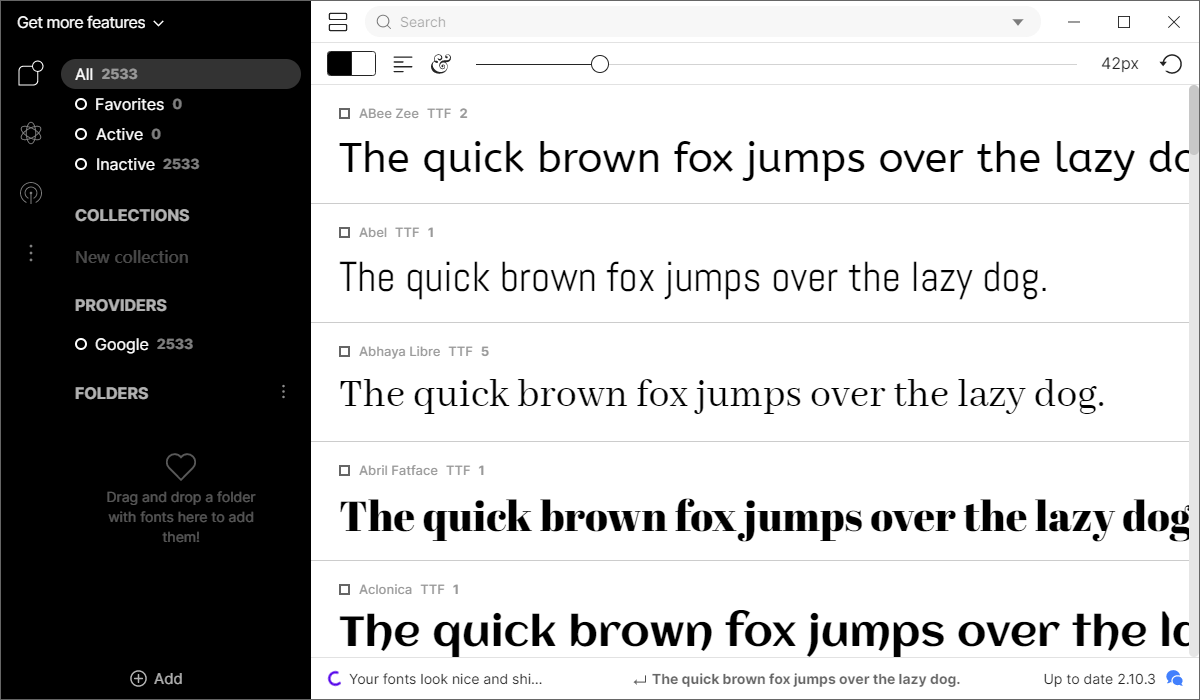1200x700 pixels.
Task: Click the font size slider handle
Action: (600, 63)
